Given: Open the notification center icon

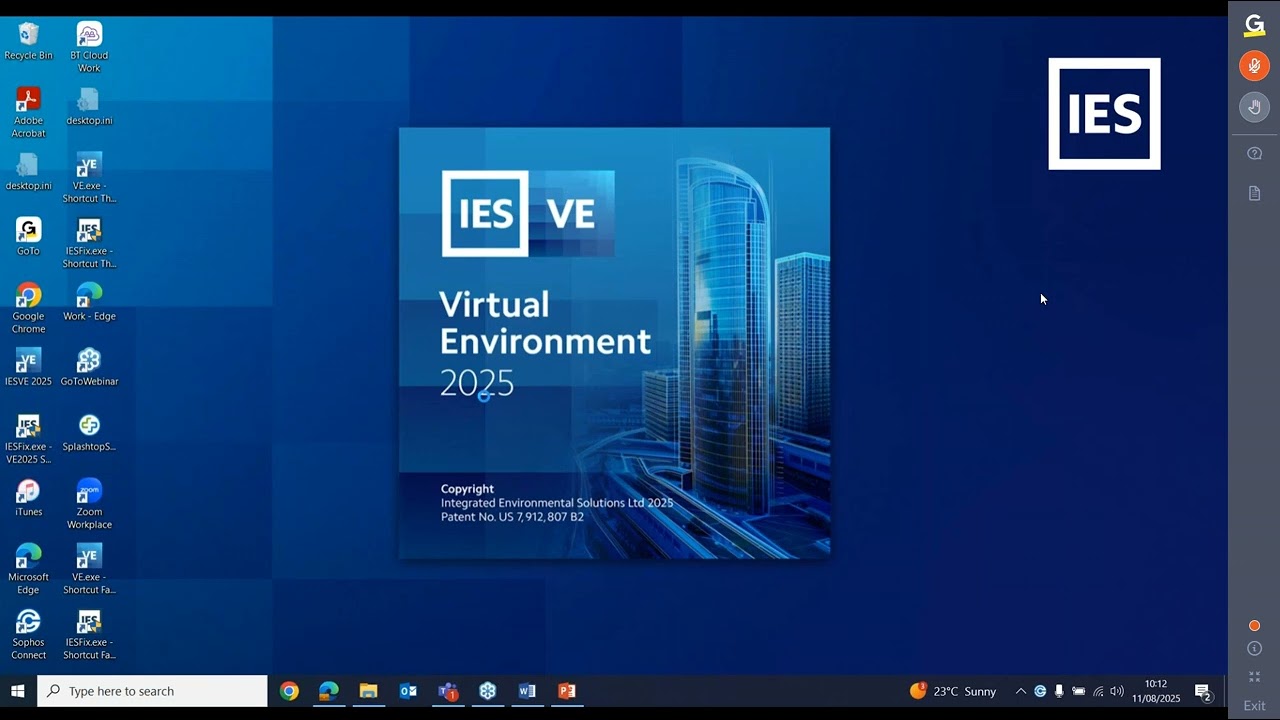Looking at the screenshot, I should (1203, 691).
